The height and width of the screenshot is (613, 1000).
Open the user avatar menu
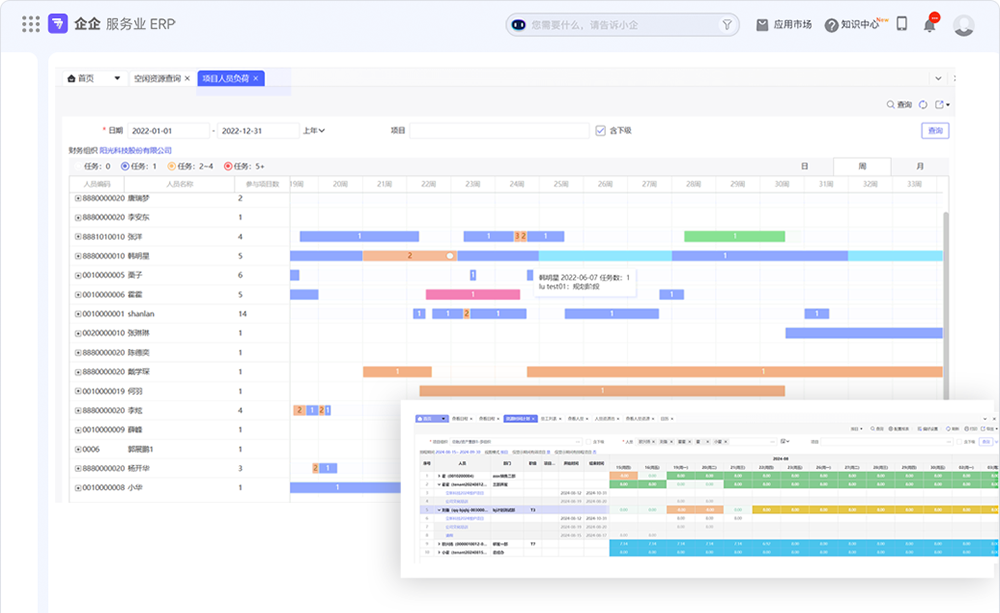(x=964, y=26)
